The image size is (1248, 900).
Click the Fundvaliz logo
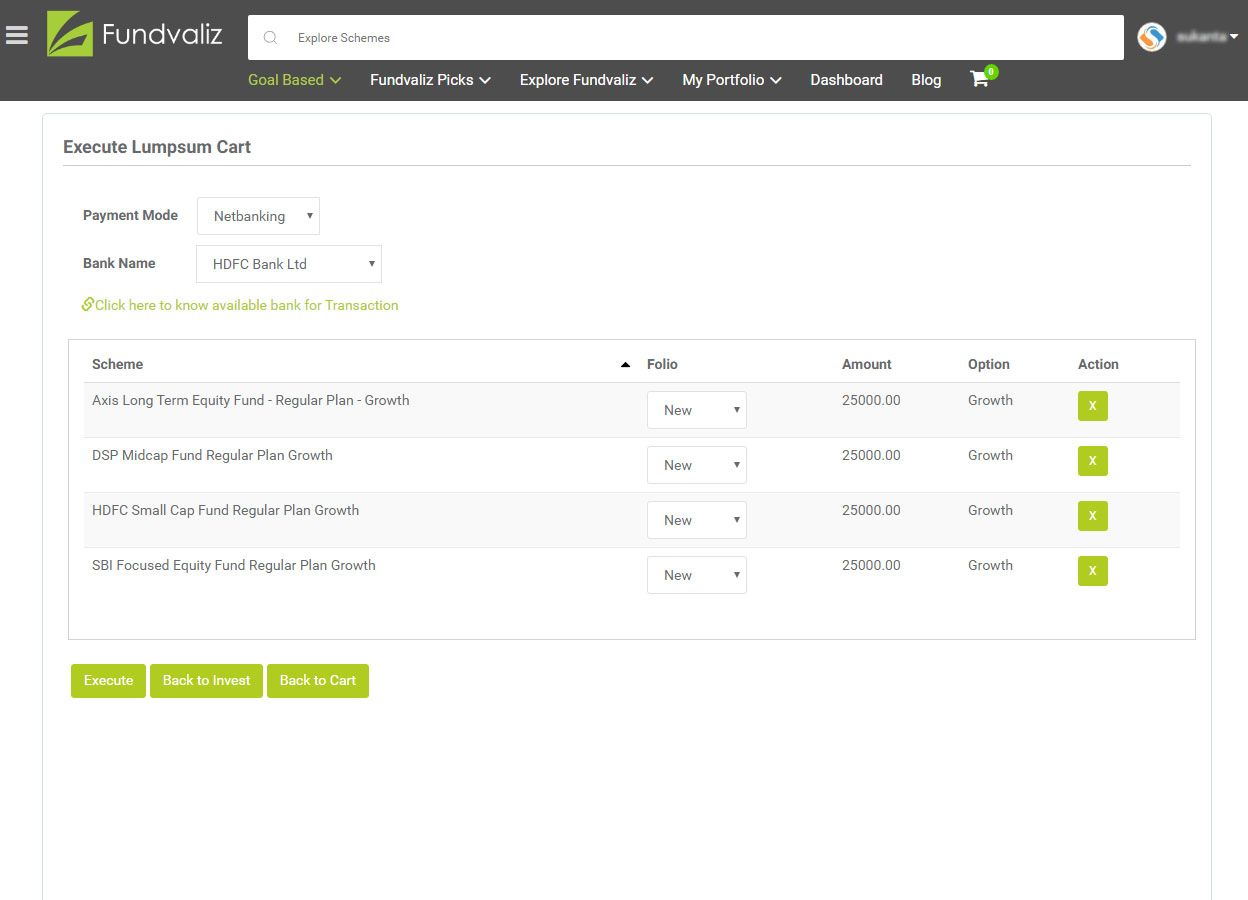coord(135,34)
